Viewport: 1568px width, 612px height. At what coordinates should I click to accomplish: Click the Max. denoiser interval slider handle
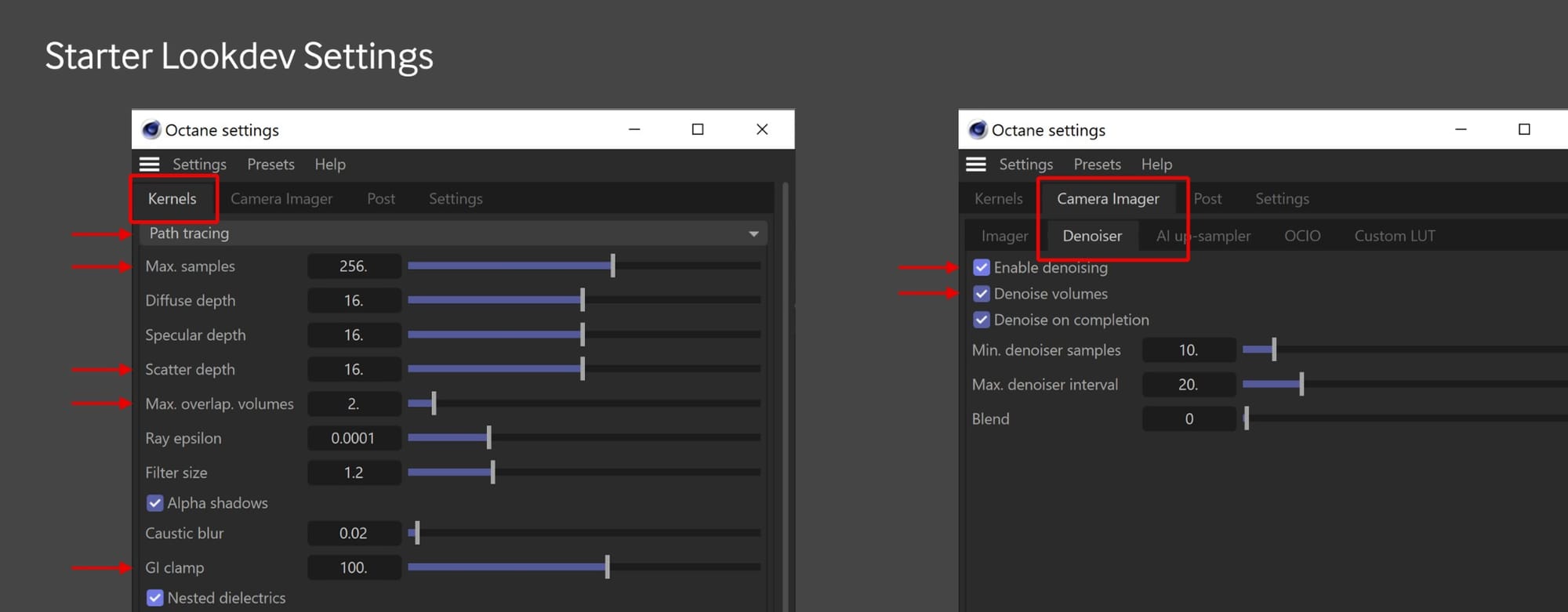tap(1301, 384)
